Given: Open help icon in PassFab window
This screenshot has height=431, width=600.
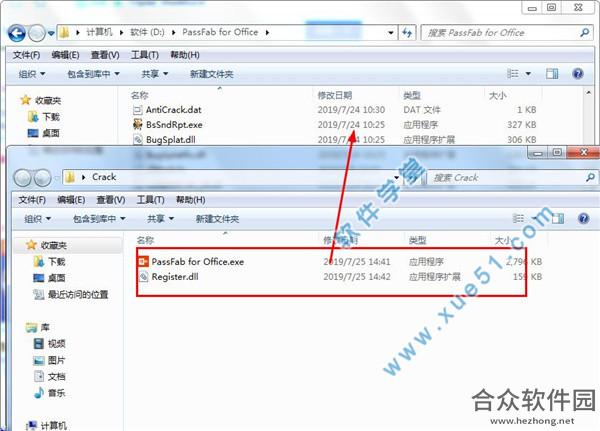Looking at the screenshot, I should pyautogui.click(x=578, y=73).
